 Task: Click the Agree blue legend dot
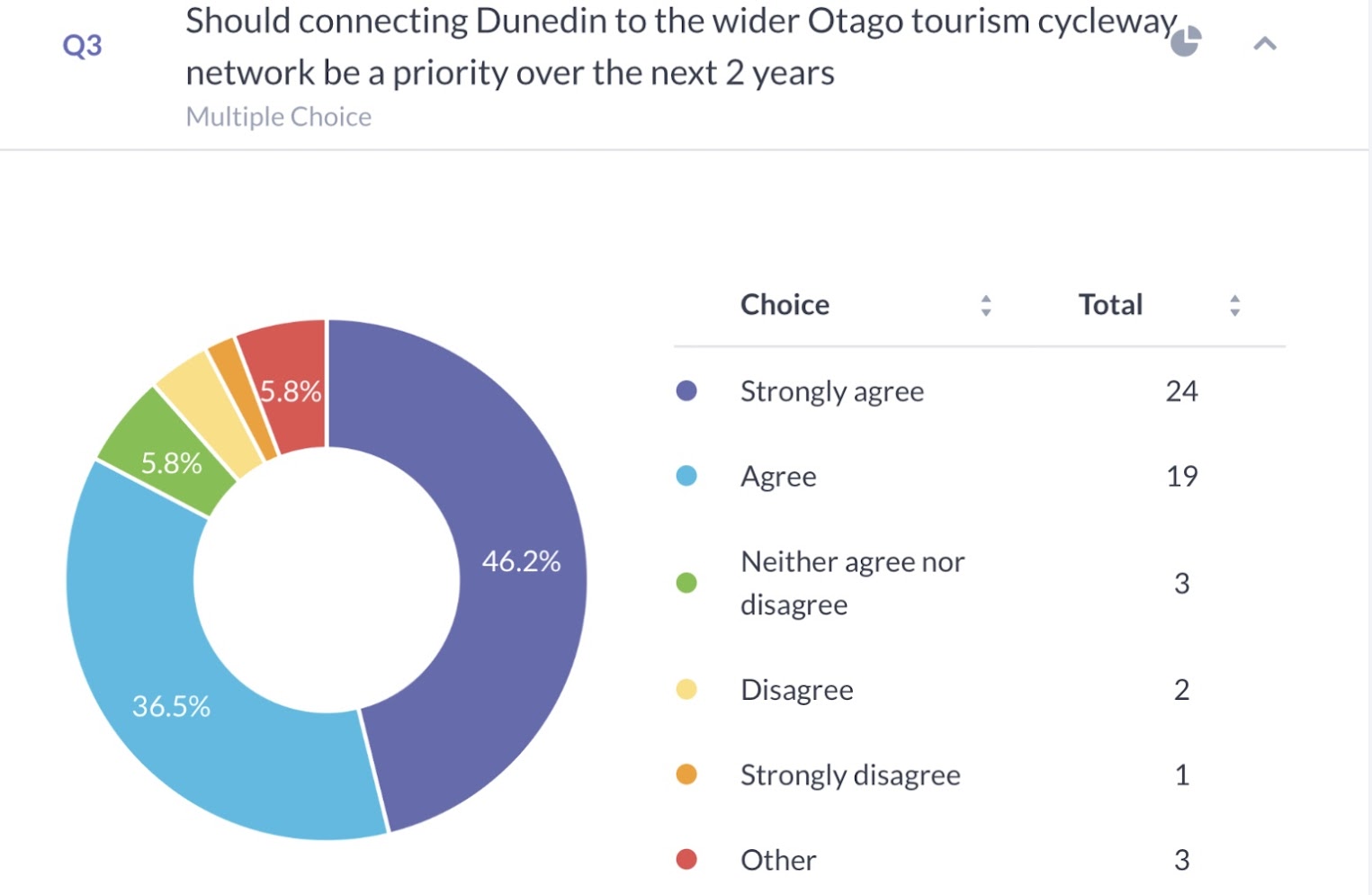pyautogui.click(x=686, y=476)
